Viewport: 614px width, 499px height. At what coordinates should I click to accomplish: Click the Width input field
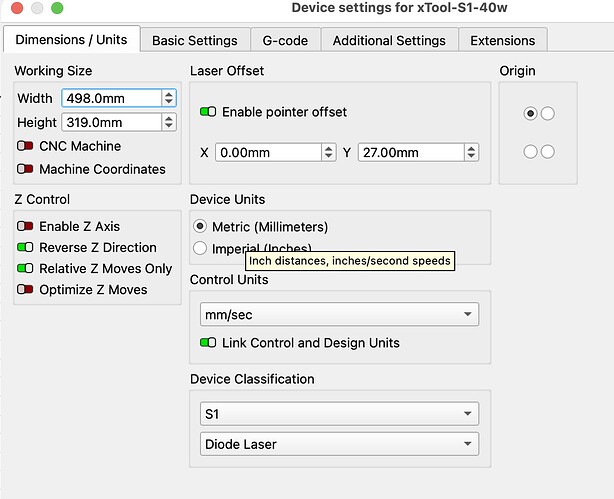click(111, 98)
